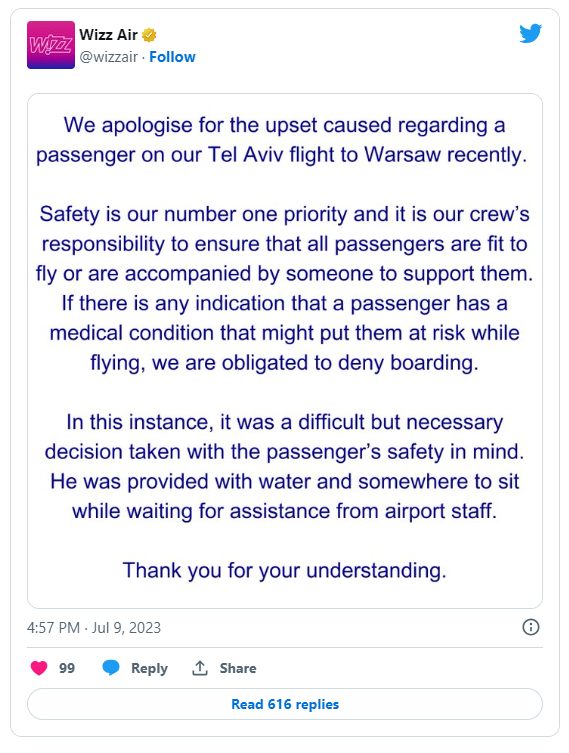Open the 4:57 PM Jul 9, 2023 timestamp

tap(94, 628)
